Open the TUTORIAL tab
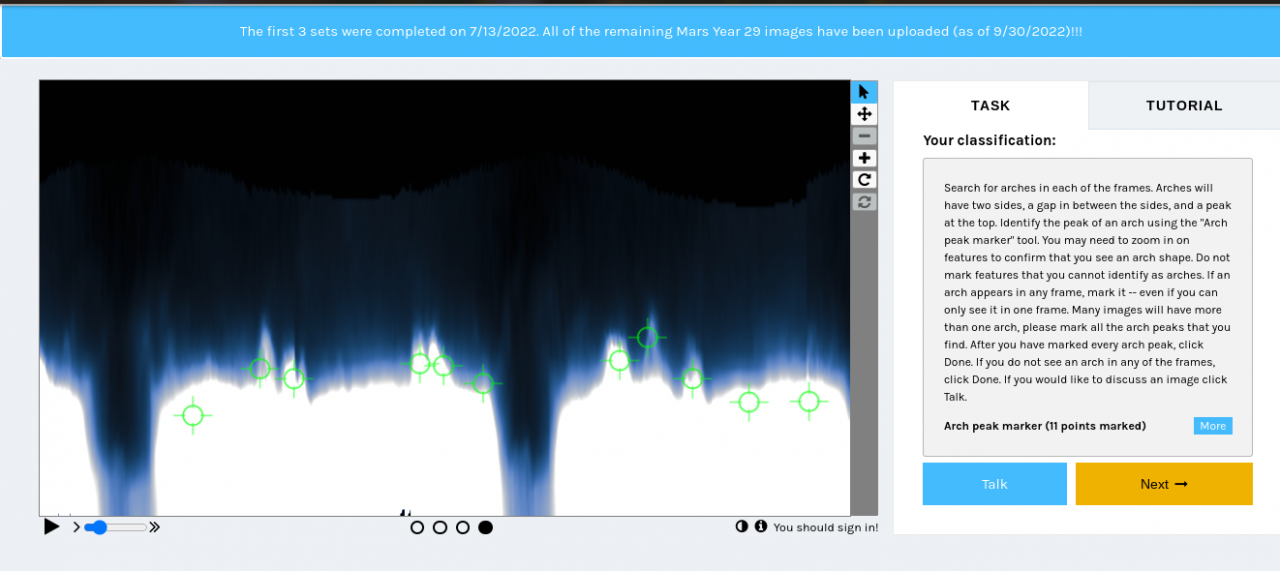Screen dimensions: 1280x571 click(x=1184, y=105)
